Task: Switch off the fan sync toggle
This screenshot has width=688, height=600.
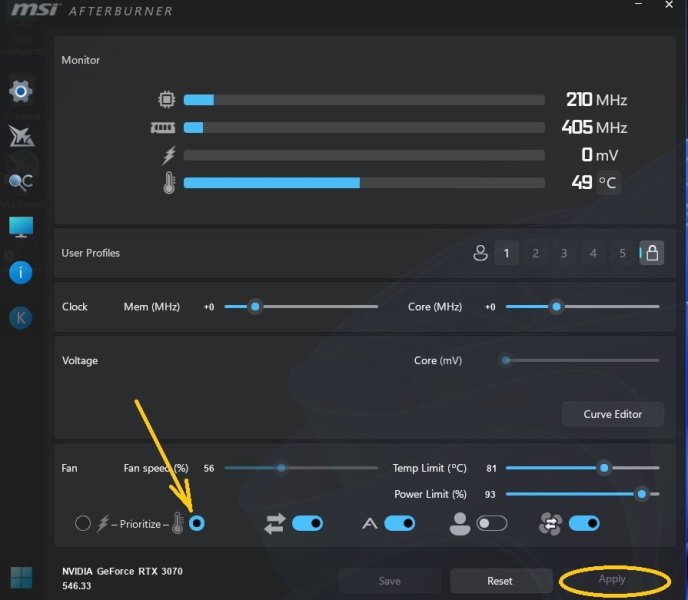Action: [583, 523]
